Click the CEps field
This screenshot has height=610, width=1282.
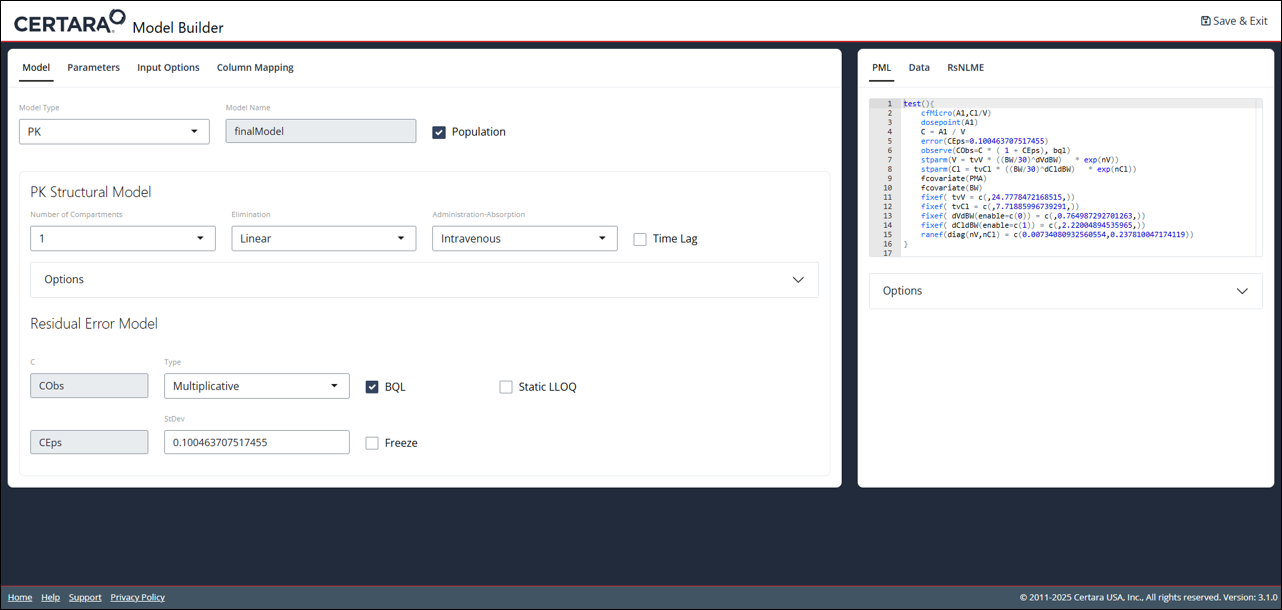[90, 442]
